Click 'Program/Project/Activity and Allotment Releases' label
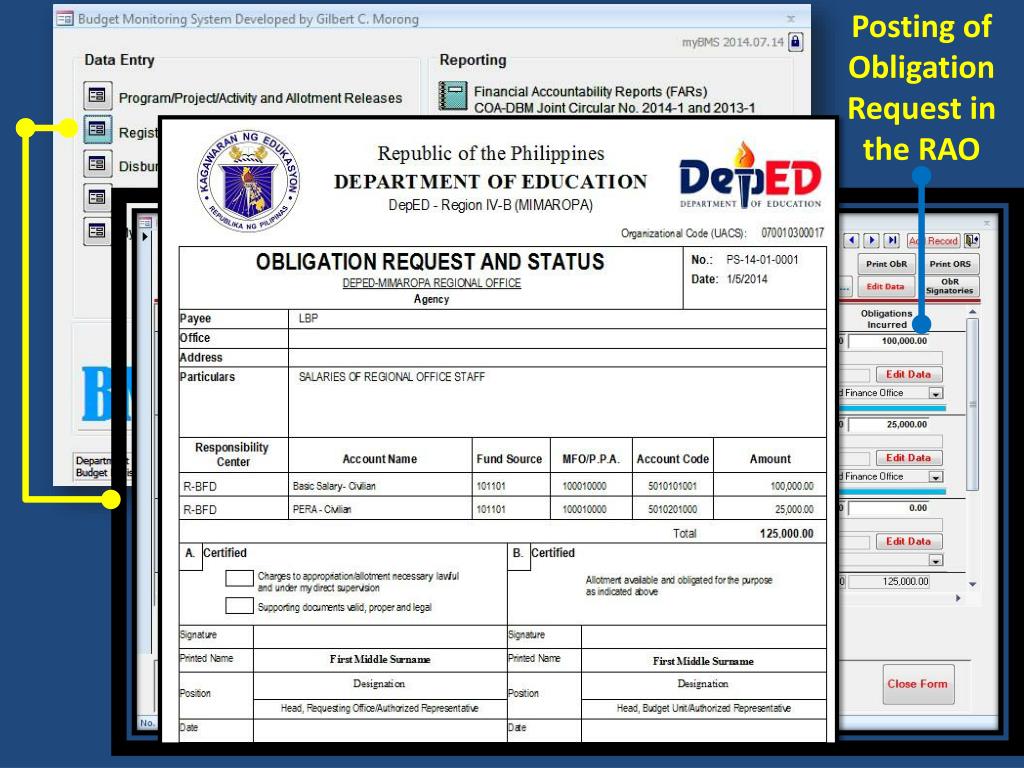The image size is (1024, 768). click(261, 98)
